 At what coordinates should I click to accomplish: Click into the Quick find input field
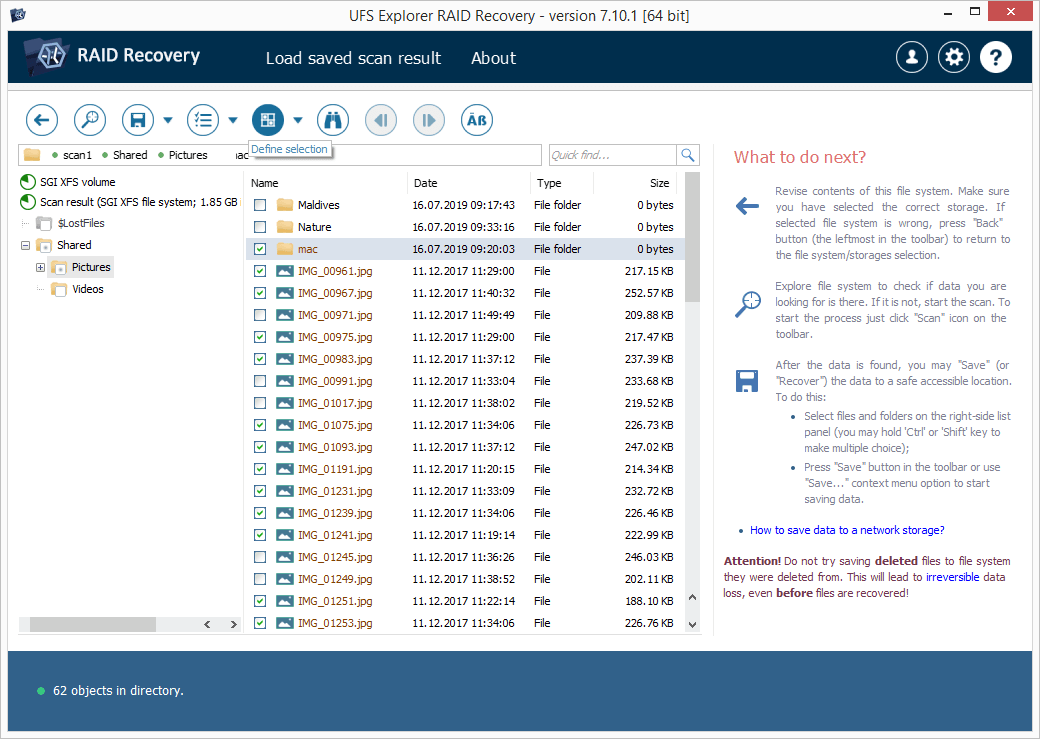point(613,155)
